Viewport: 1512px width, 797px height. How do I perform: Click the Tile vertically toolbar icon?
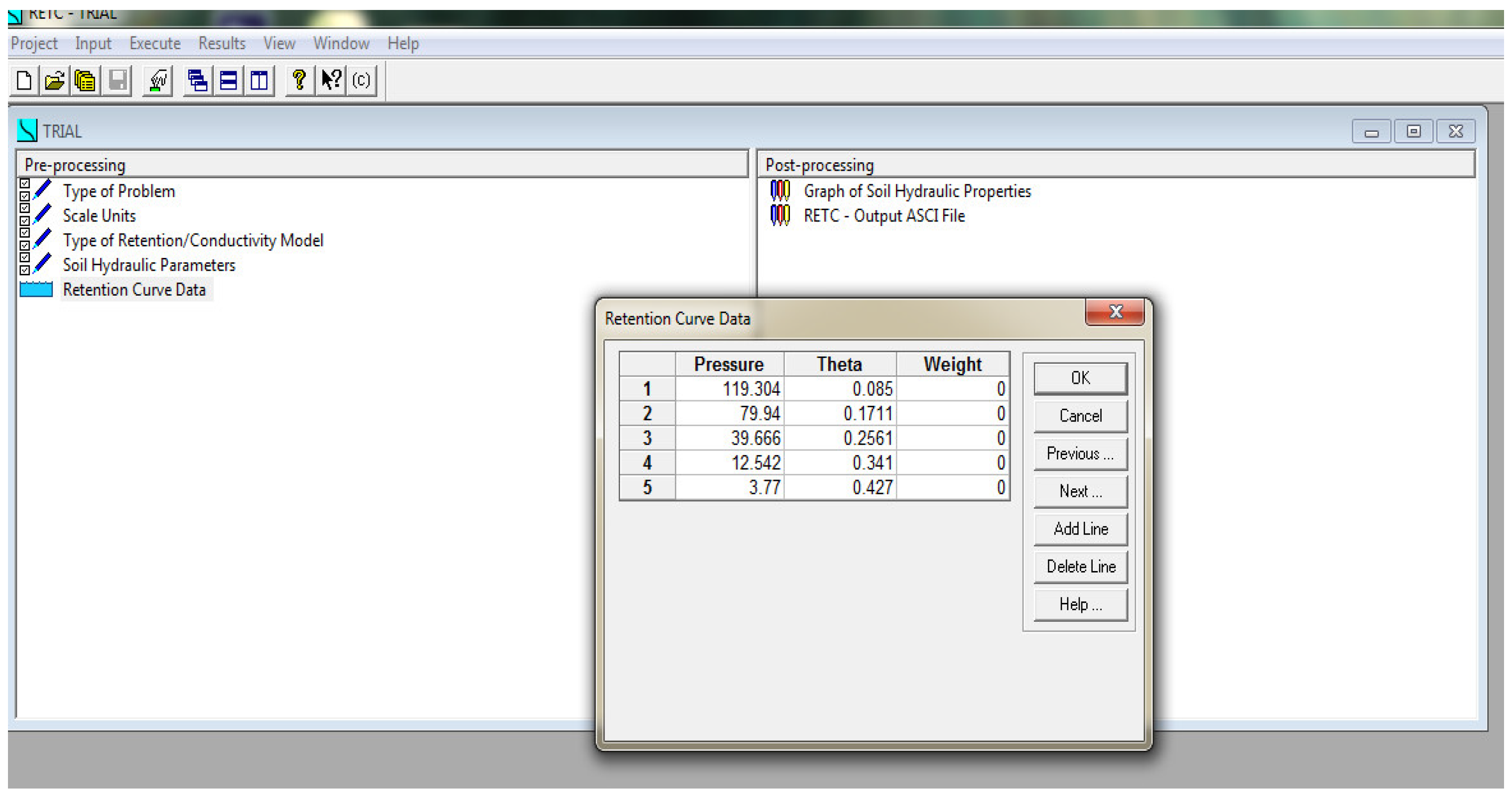[x=259, y=81]
